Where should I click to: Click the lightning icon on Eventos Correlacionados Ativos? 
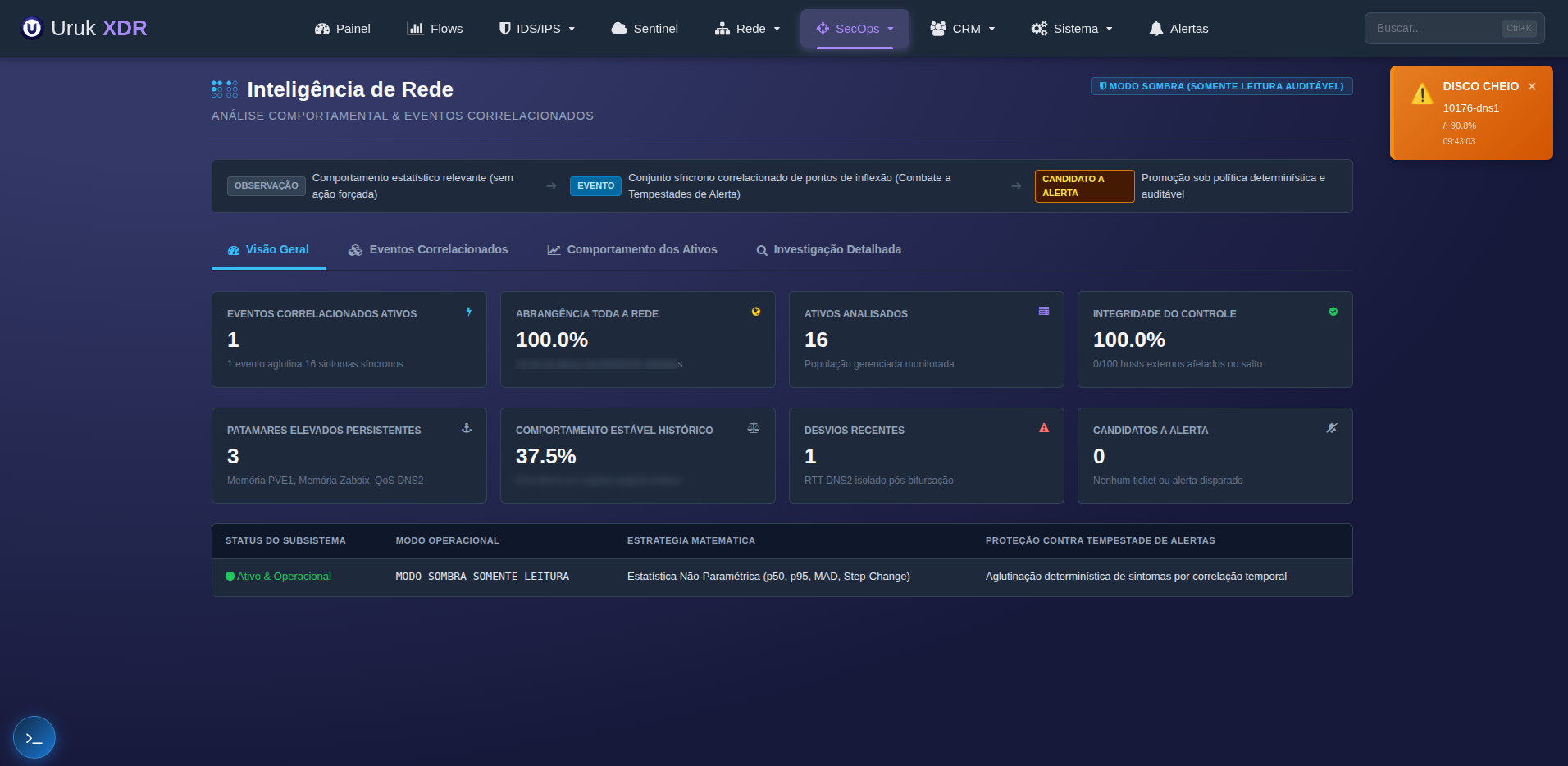pos(469,312)
